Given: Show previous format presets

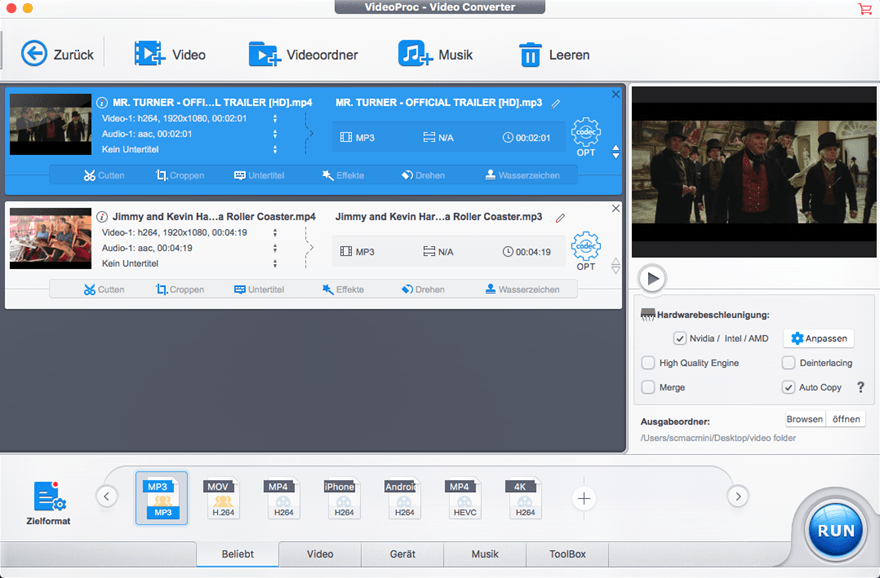Looking at the screenshot, I should [107, 496].
